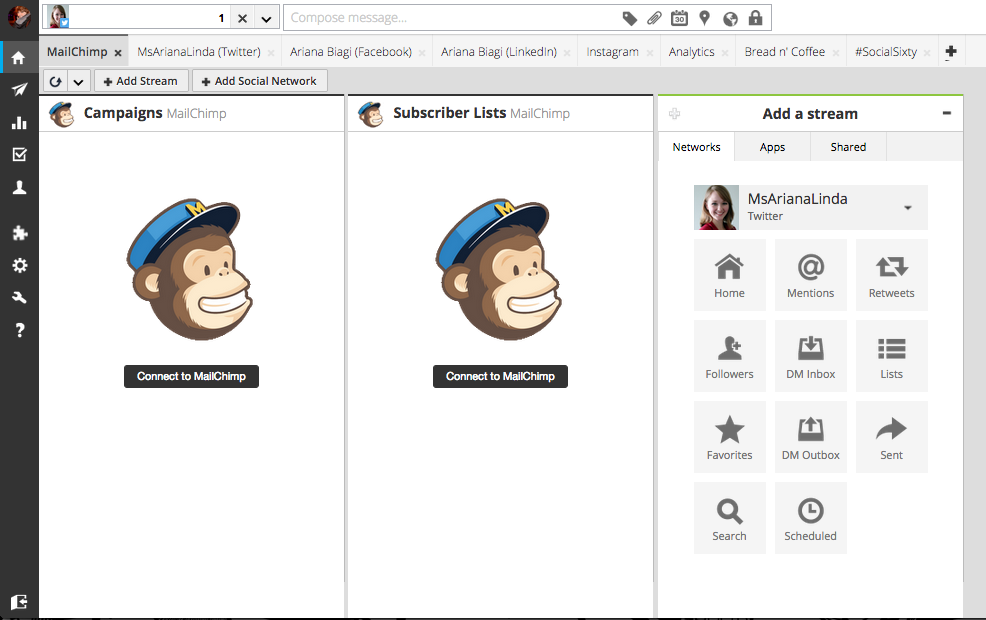986x620 pixels.
Task: Click the lock privacy icon
Action: pyautogui.click(x=755, y=18)
